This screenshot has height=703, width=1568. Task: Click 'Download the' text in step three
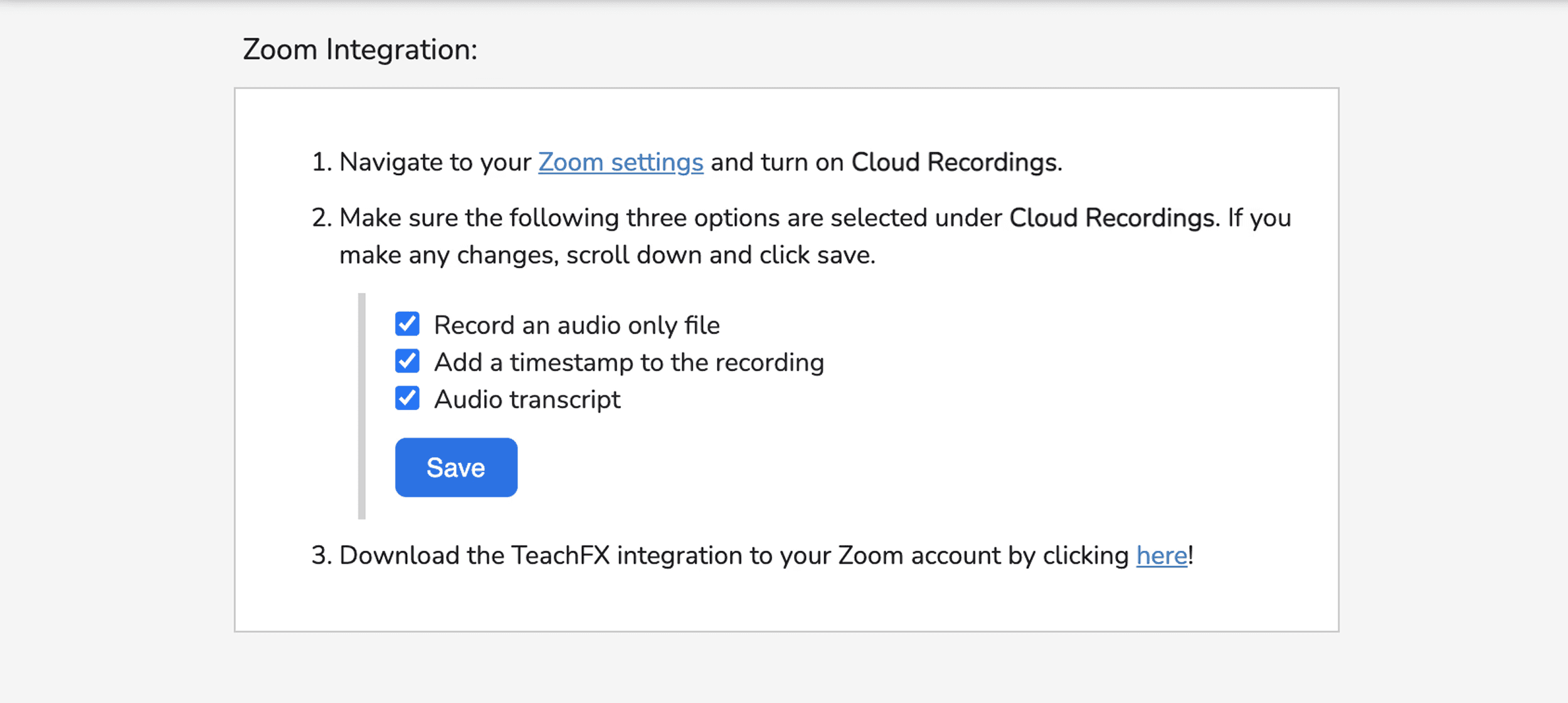[421, 556]
